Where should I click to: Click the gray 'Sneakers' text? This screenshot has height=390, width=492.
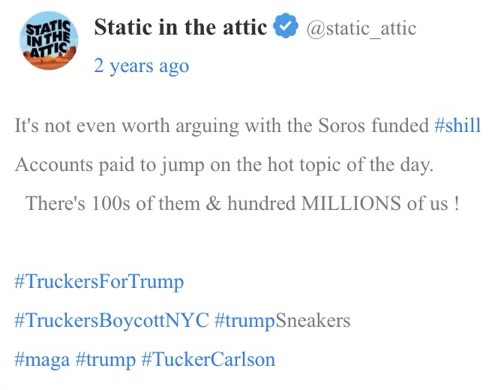coord(313,320)
